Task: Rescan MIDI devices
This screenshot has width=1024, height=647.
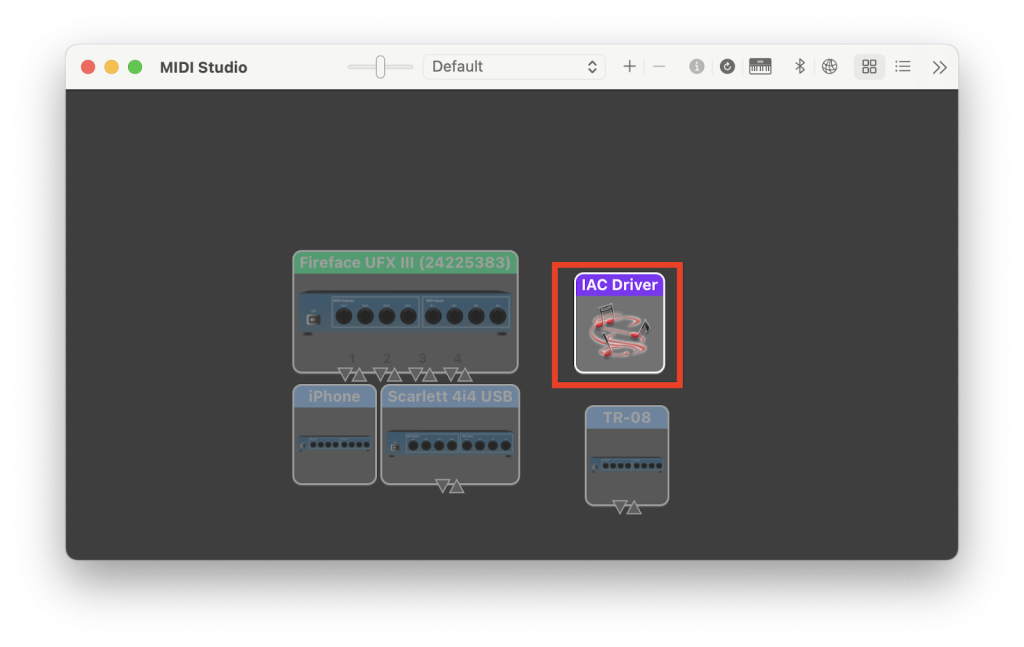Action: [727, 67]
